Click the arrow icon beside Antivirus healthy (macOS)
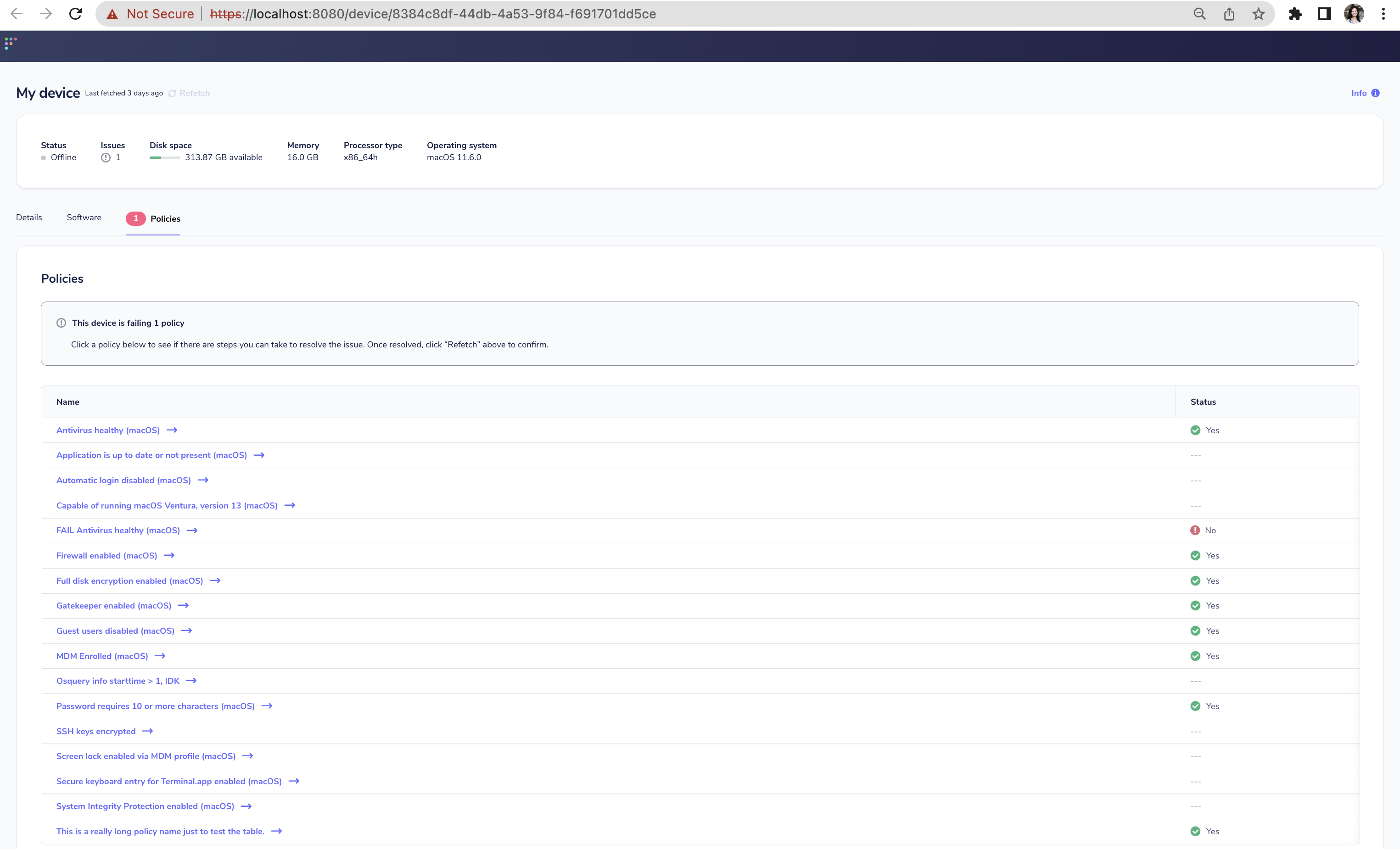 [x=172, y=430]
